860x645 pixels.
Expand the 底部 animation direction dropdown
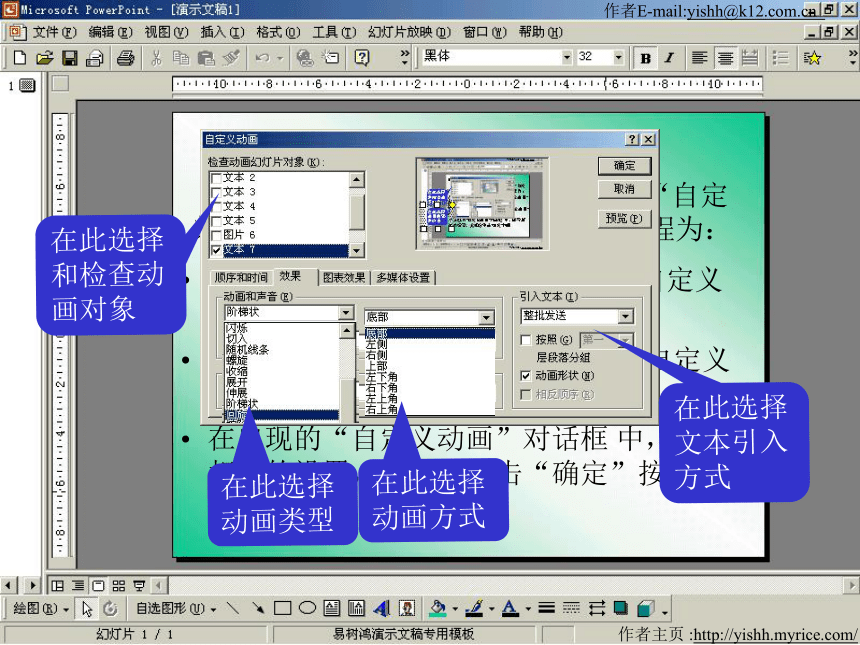click(486, 318)
